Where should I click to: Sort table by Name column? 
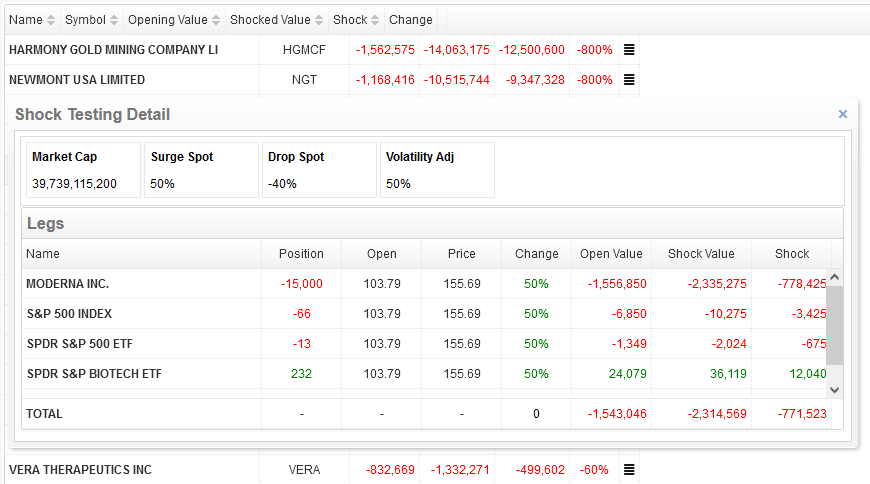click(32, 20)
